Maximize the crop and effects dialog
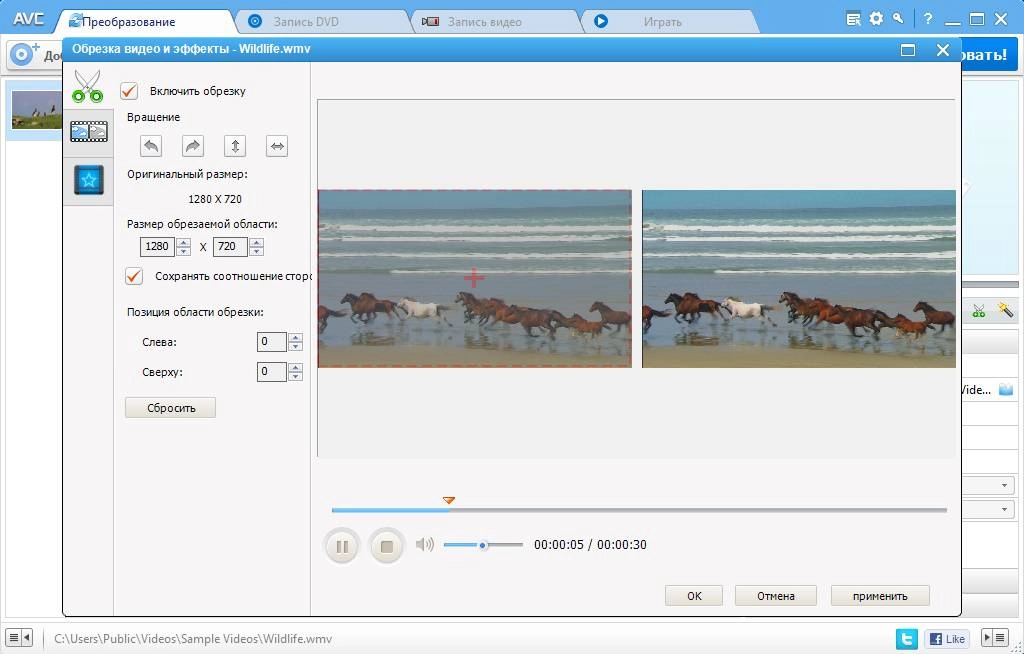Image resolution: width=1024 pixels, height=654 pixels. pyautogui.click(x=908, y=50)
